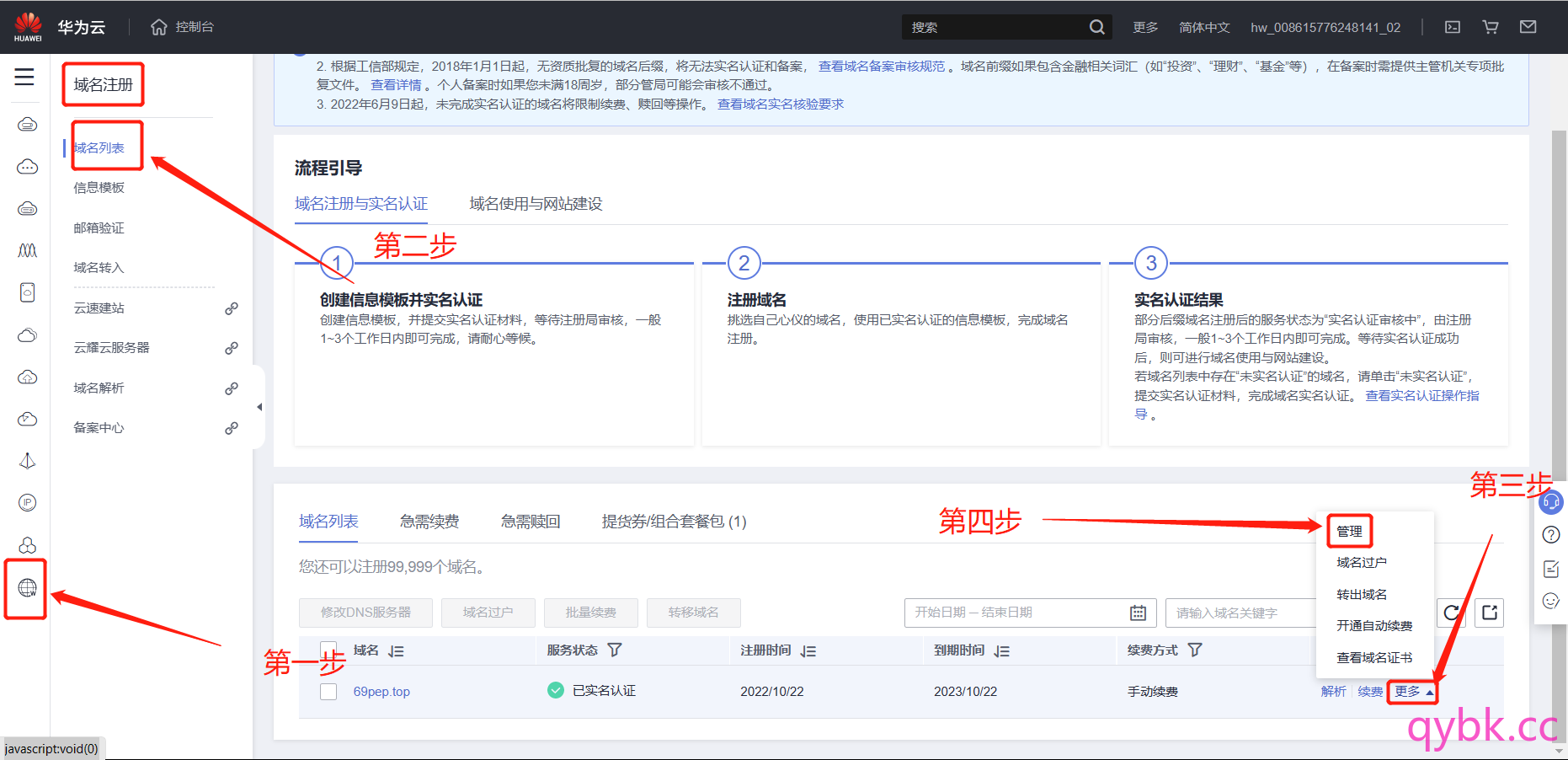Image resolution: width=1568 pixels, height=760 pixels.
Task: Click 续费 for 69pep.top
Action: (1370, 692)
